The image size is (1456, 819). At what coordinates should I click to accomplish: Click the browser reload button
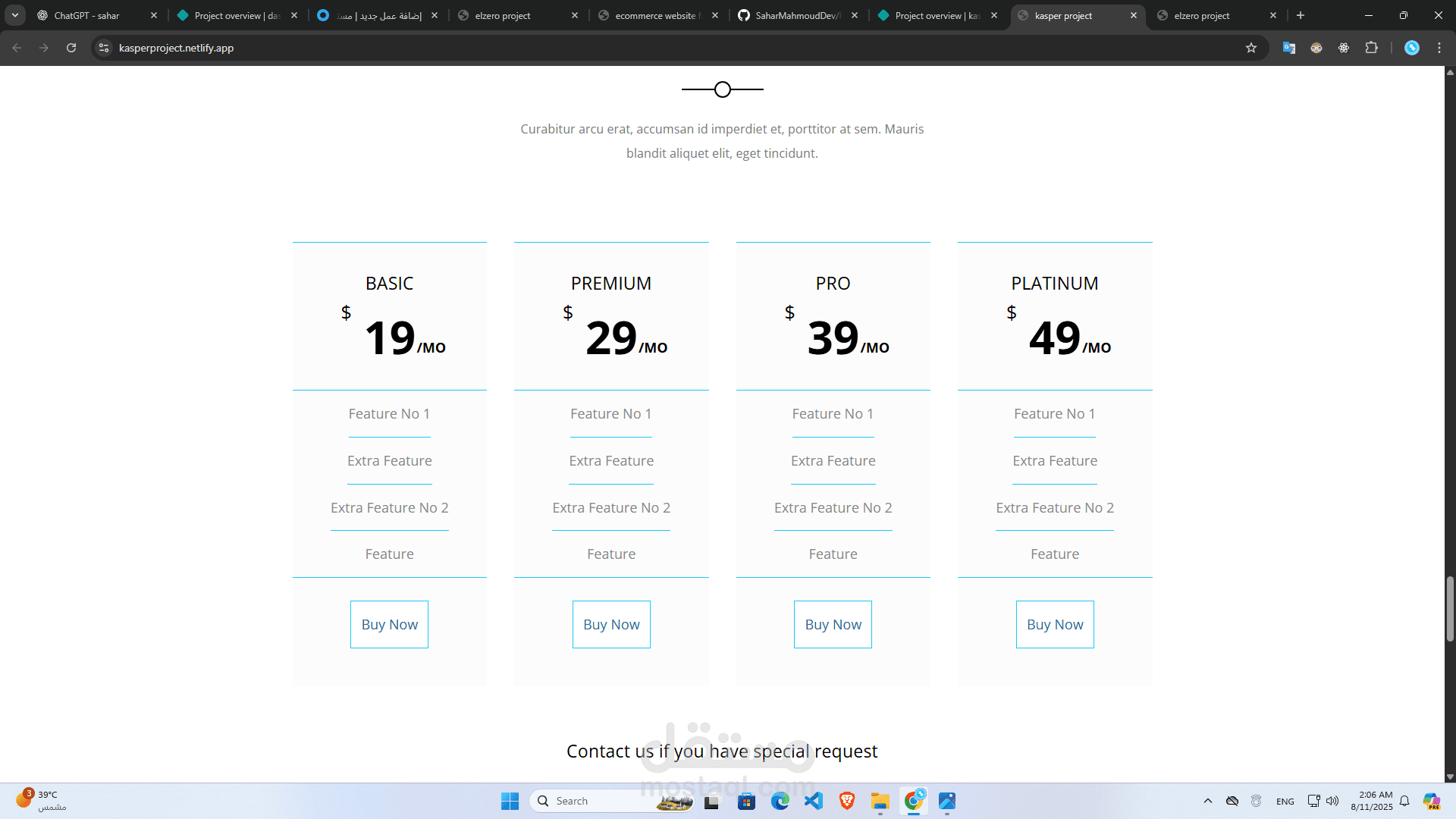pyautogui.click(x=71, y=48)
